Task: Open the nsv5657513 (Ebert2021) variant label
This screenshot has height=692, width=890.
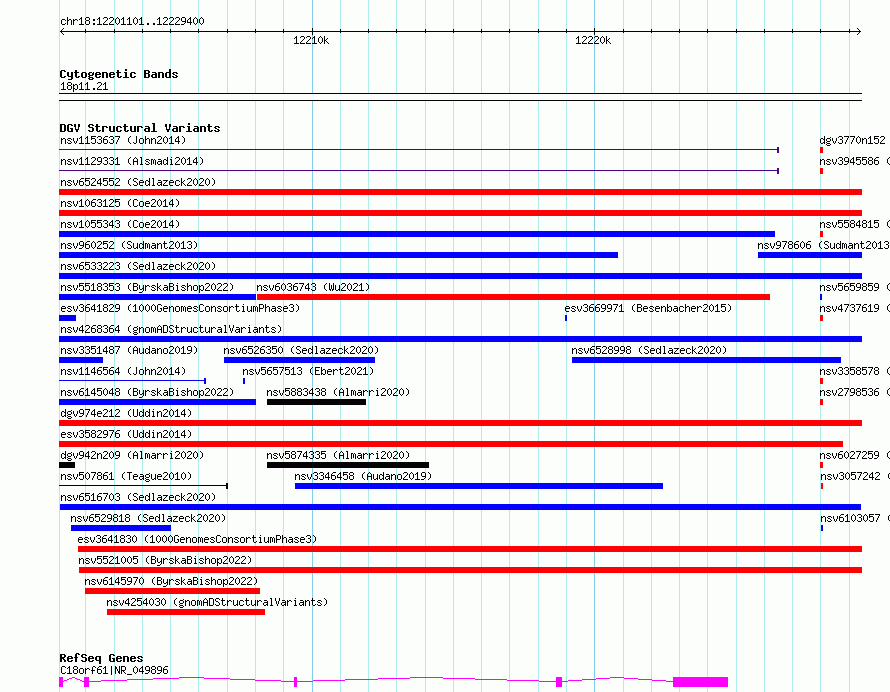Action: coord(308,371)
